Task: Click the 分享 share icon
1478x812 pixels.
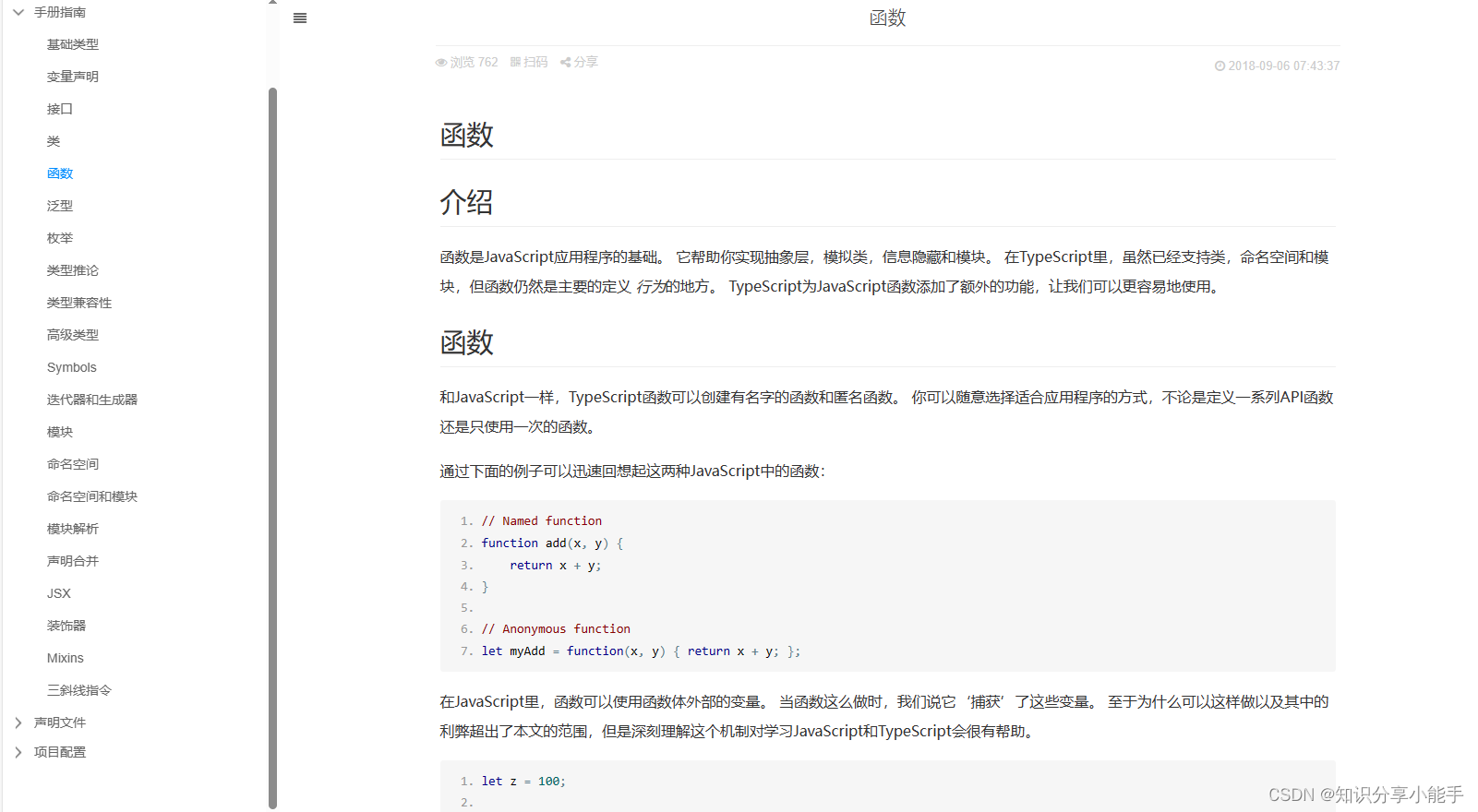Action: 565,63
